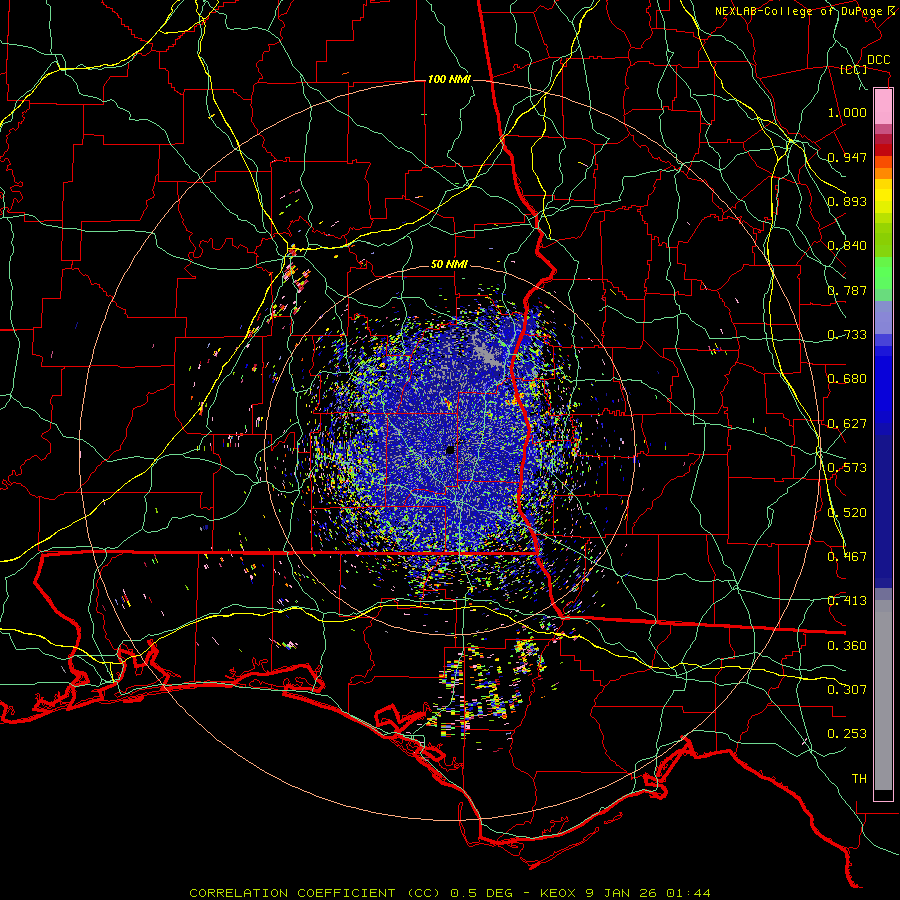The width and height of the screenshot is (900, 900).
Task: Select the 0.360 scale value
Action: click(x=847, y=646)
